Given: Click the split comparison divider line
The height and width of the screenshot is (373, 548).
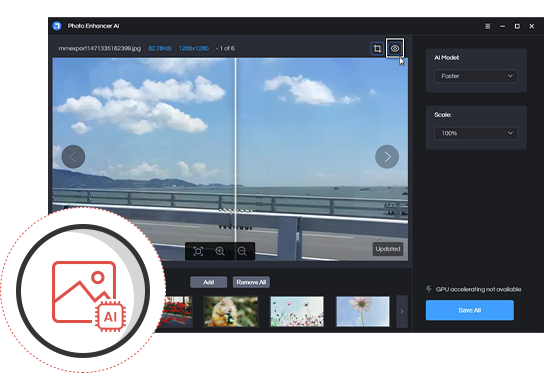Looking at the screenshot, I should click(236, 159).
